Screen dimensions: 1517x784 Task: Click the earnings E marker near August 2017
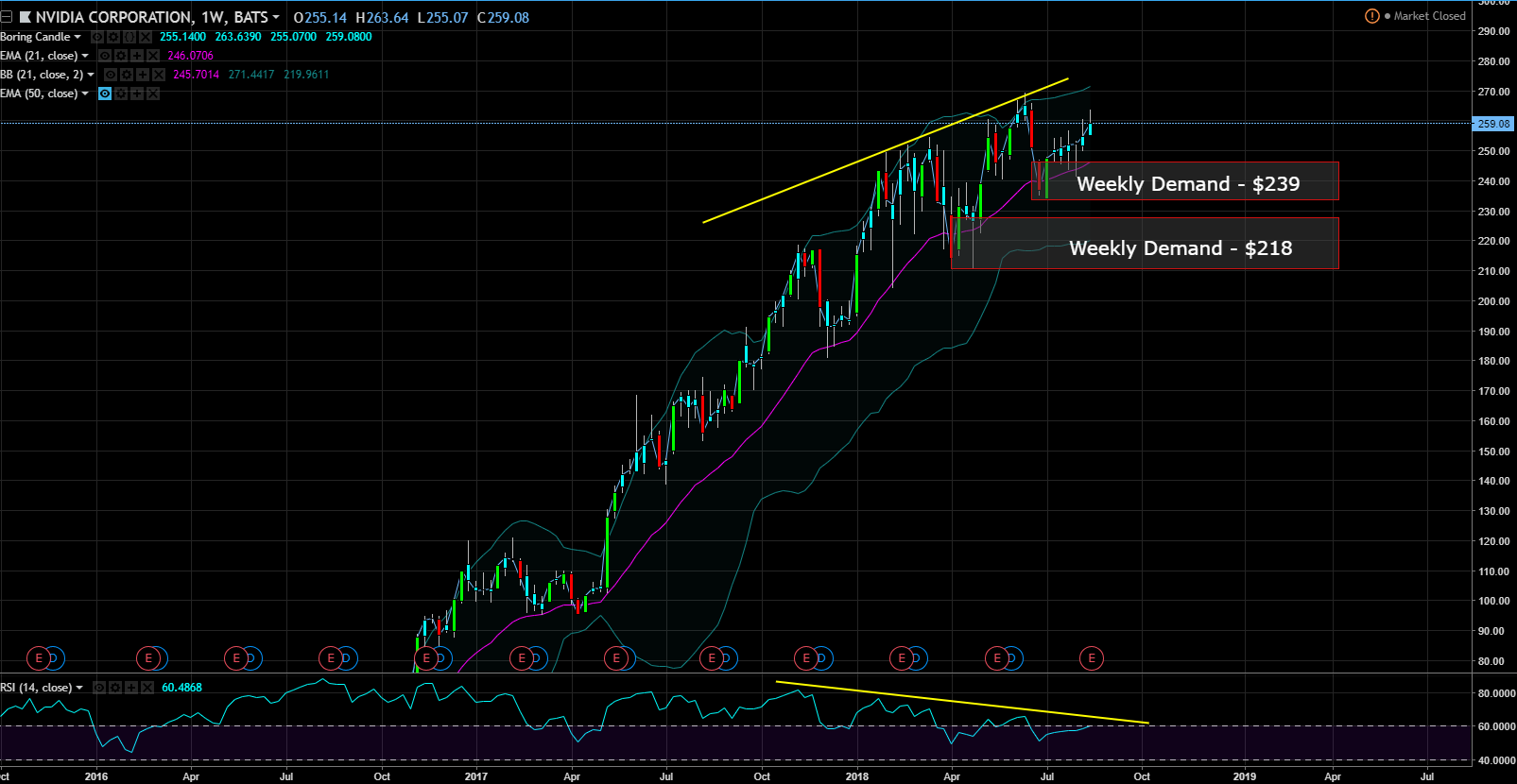712,658
